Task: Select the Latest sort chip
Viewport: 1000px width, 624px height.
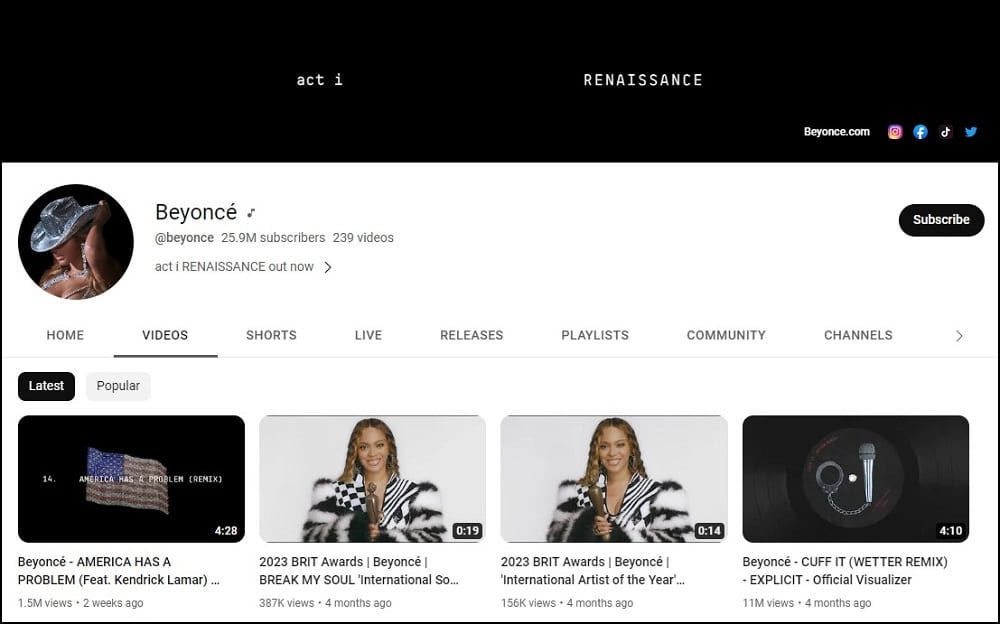Action: pyautogui.click(x=46, y=386)
